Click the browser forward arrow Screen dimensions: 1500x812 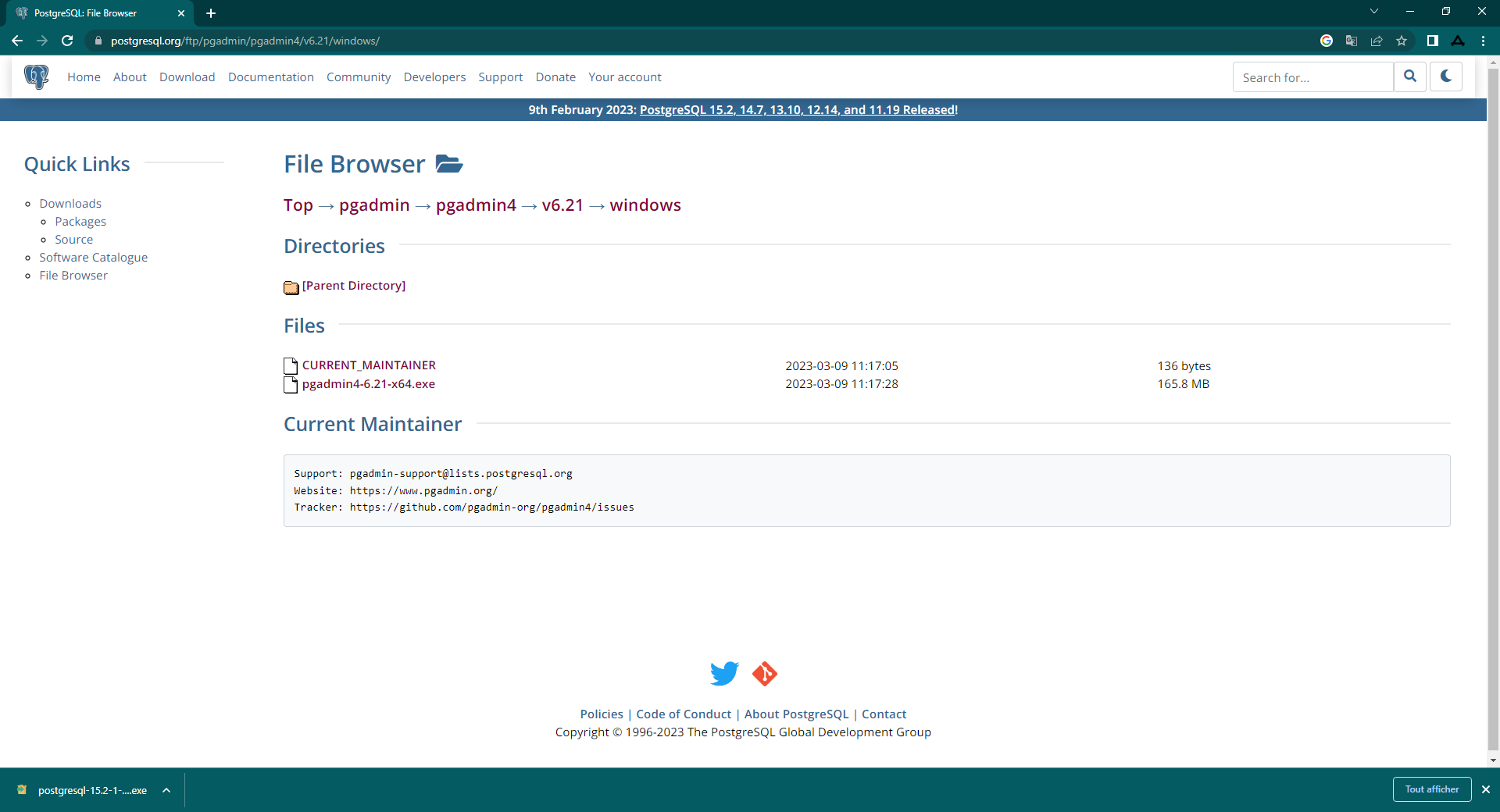pos(42,41)
